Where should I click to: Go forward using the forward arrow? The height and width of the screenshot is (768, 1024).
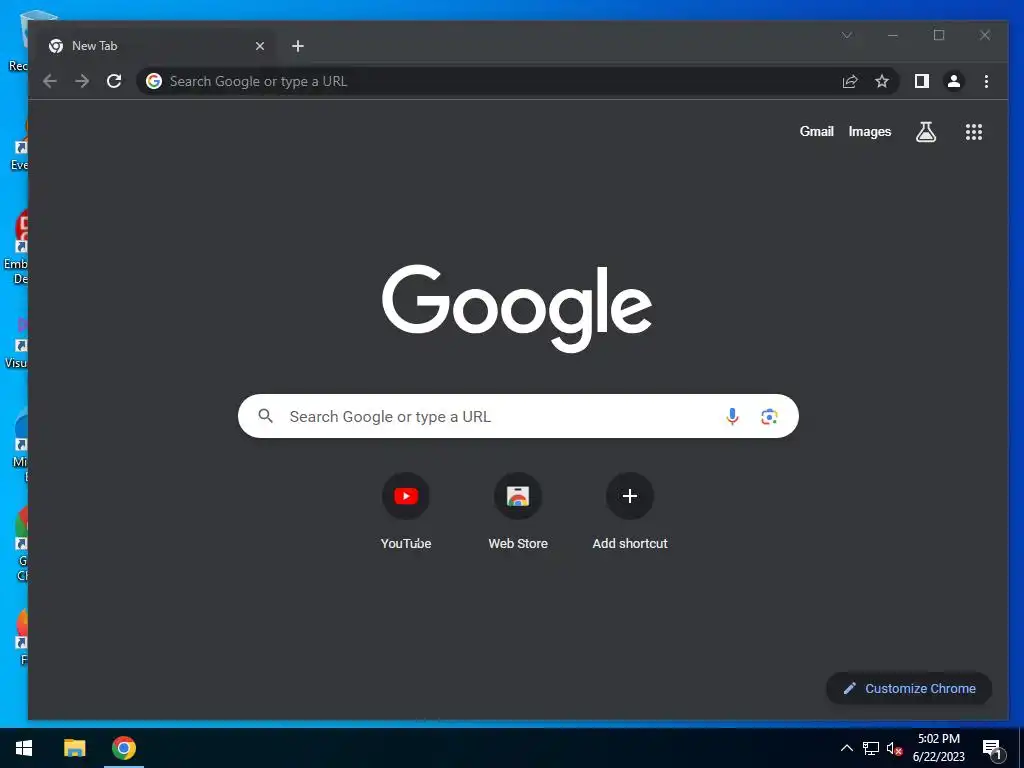(82, 81)
